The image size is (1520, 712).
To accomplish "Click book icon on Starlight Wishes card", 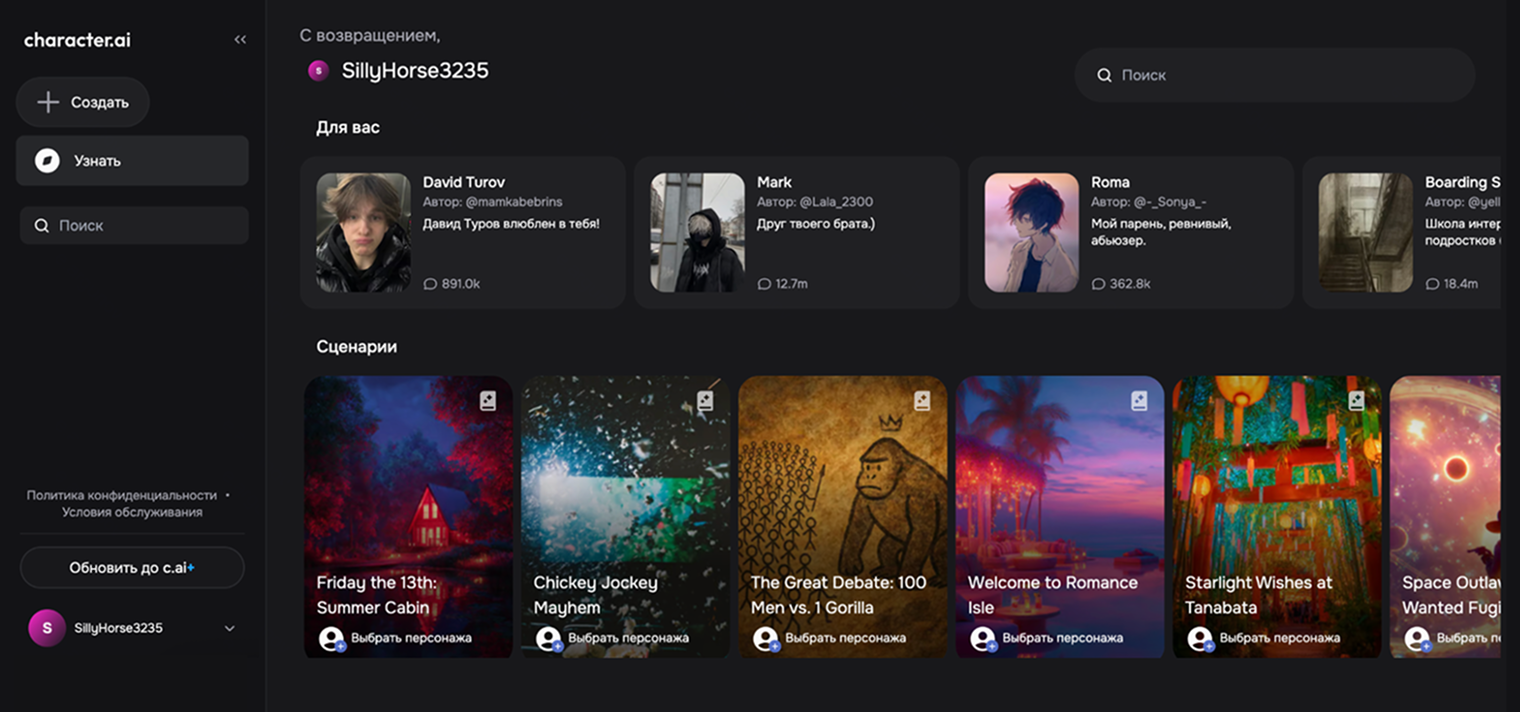I will 1355,401.
